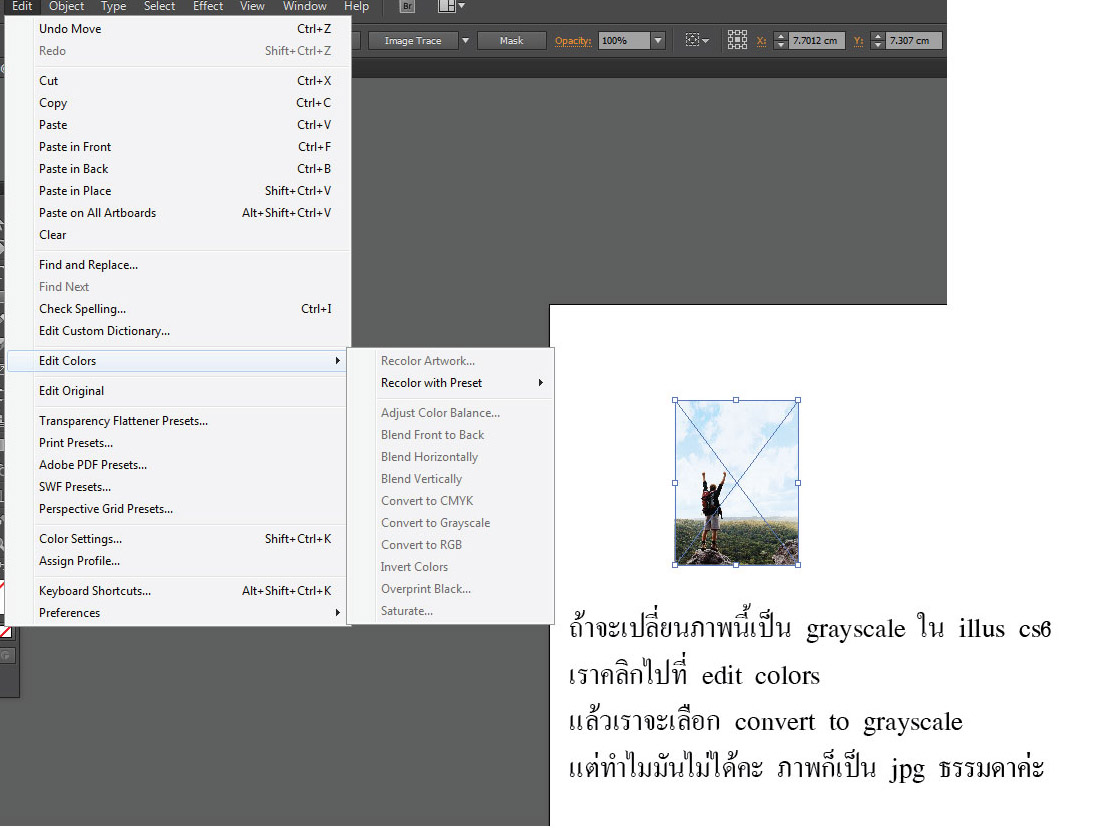Select Color Settings in the Edit menu
The height and width of the screenshot is (828, 1098).
(80, 539)
